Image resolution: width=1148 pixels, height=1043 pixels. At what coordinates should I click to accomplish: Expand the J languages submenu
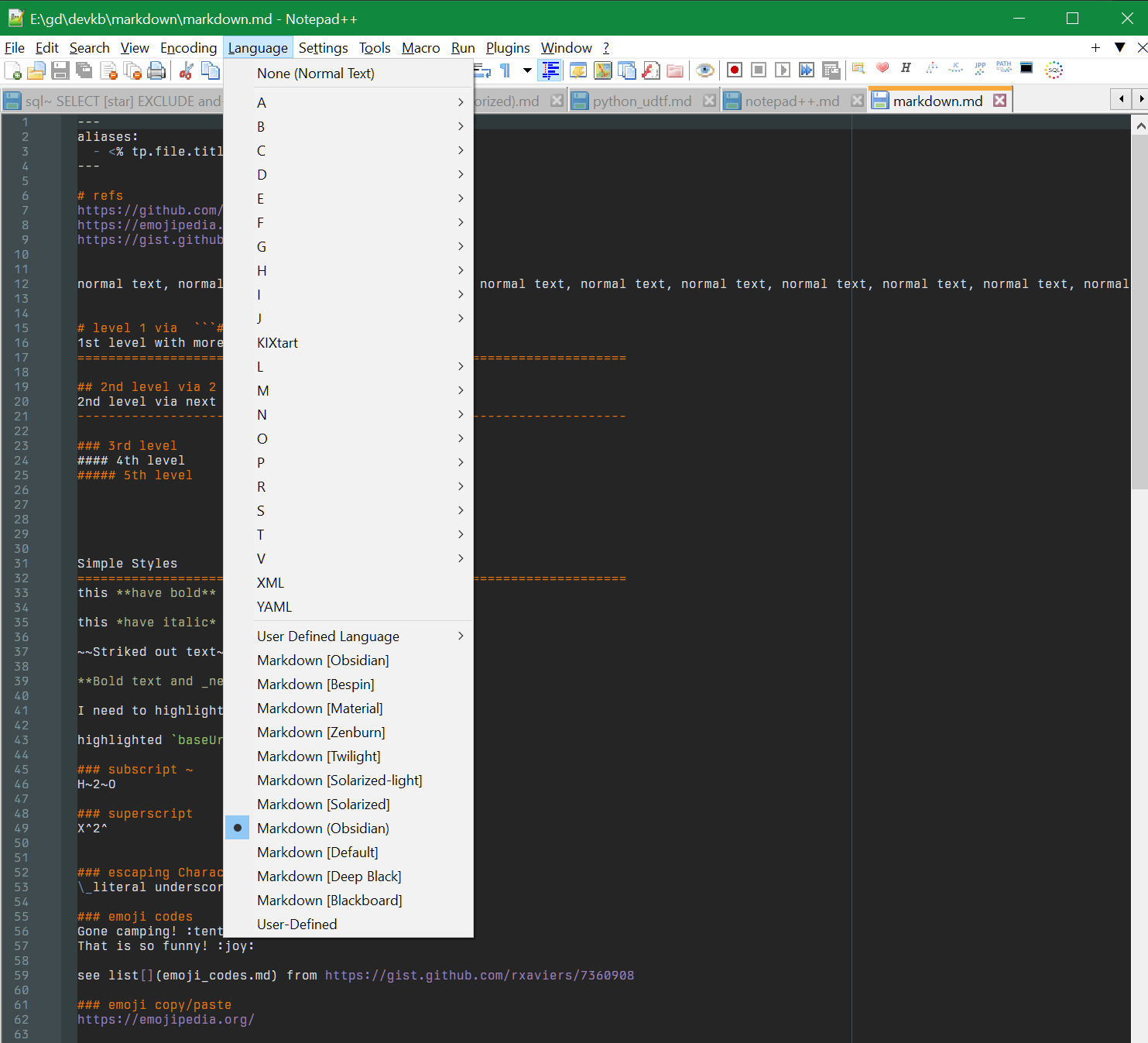[348, 318]
